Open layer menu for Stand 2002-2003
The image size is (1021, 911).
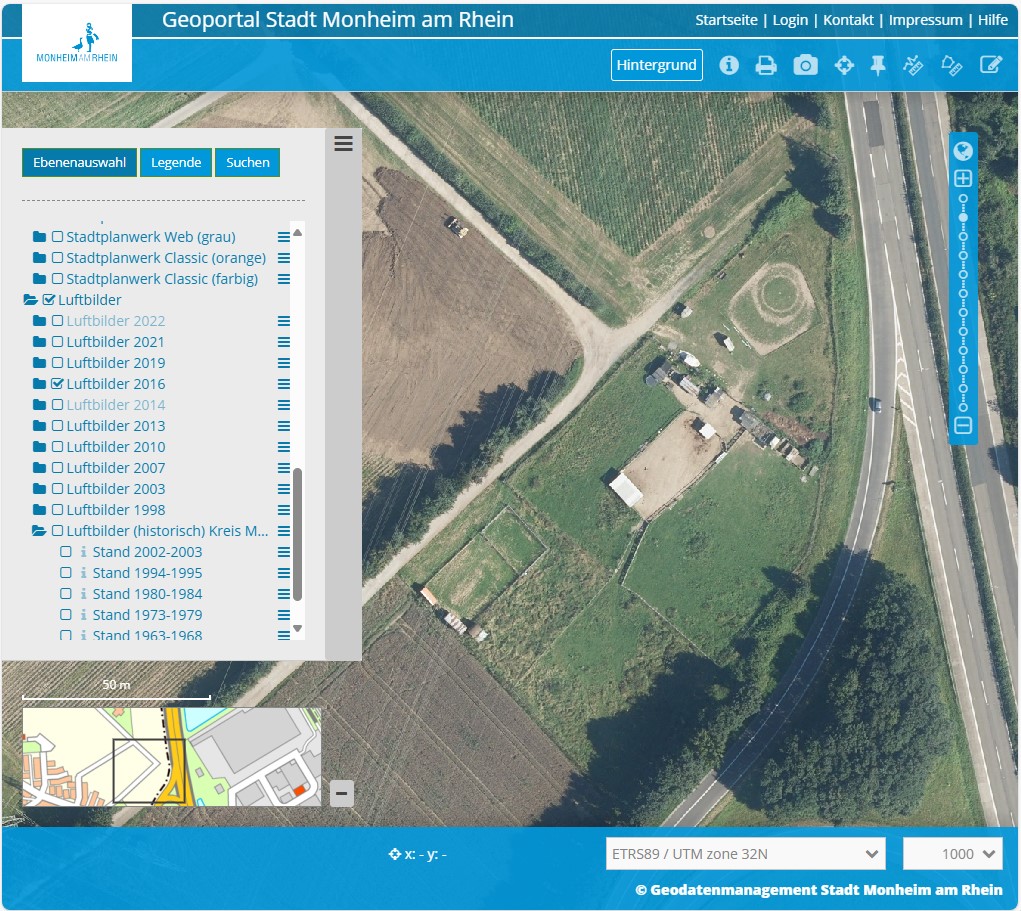coord(284,552)
